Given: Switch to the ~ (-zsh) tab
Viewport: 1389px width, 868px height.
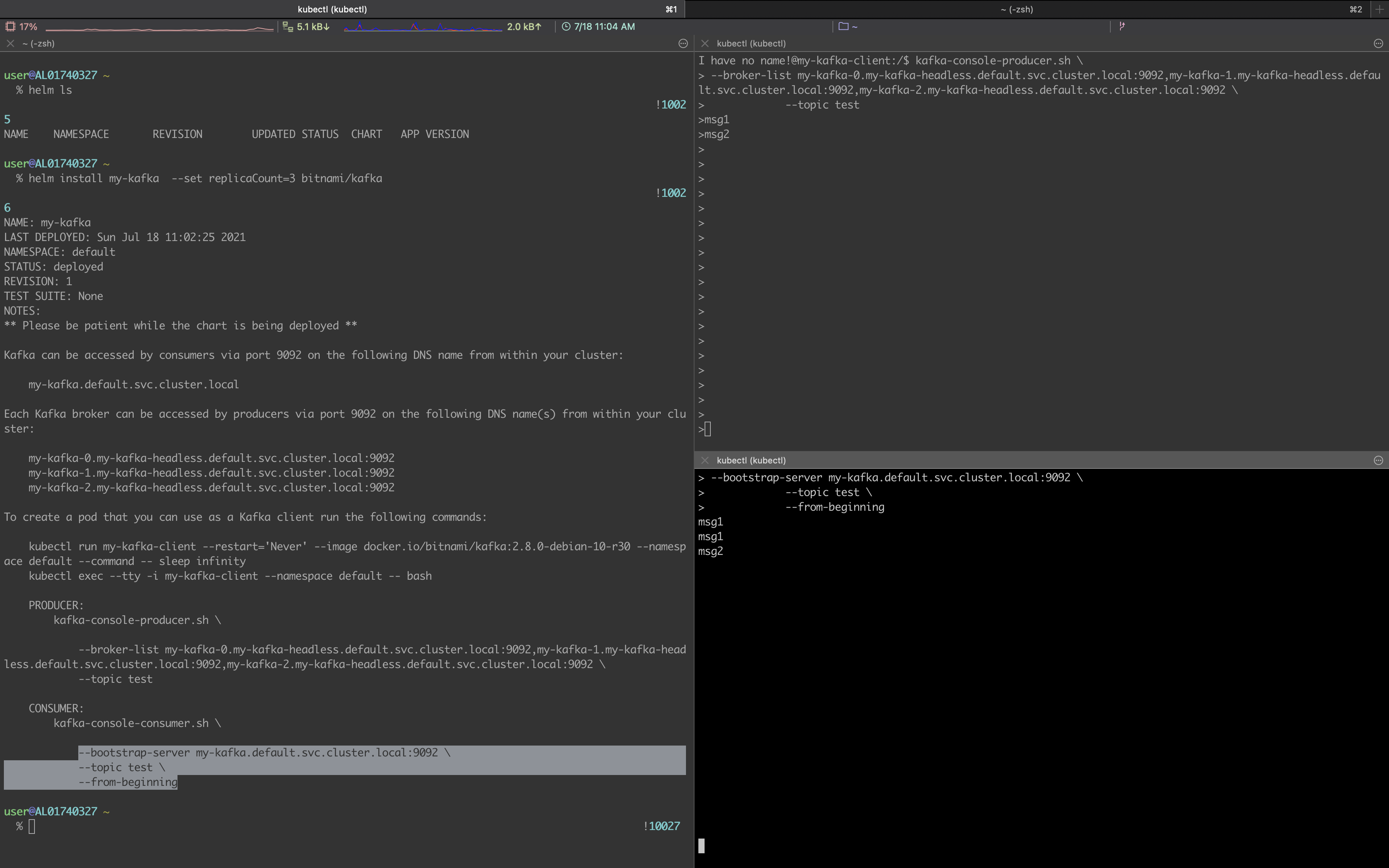Looking at the screenshot, I should (x=1016, y=9).
